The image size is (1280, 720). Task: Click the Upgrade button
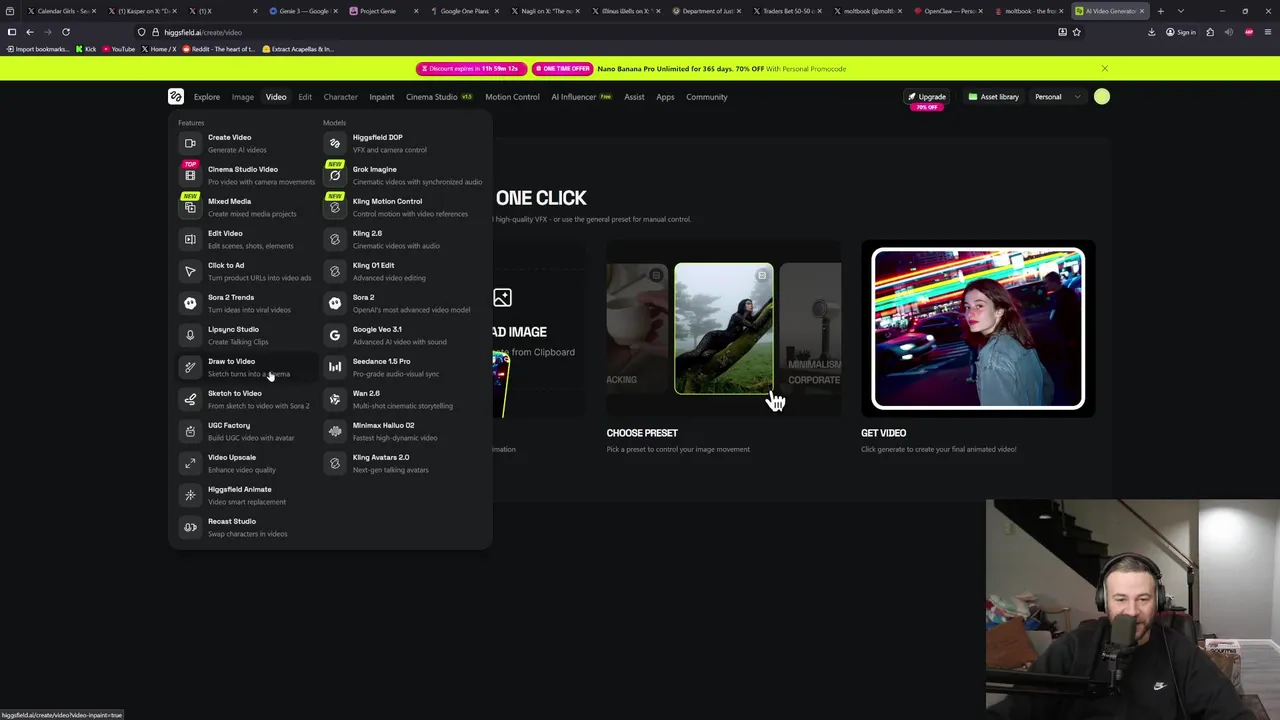coord(926,97)
